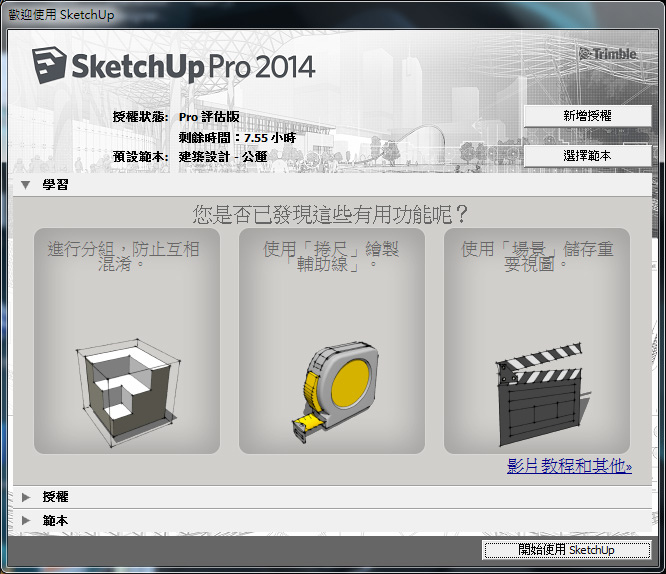The image size is (666, 574).
Task: Open the 選擇範本 button
Action: tap(587, 156)
